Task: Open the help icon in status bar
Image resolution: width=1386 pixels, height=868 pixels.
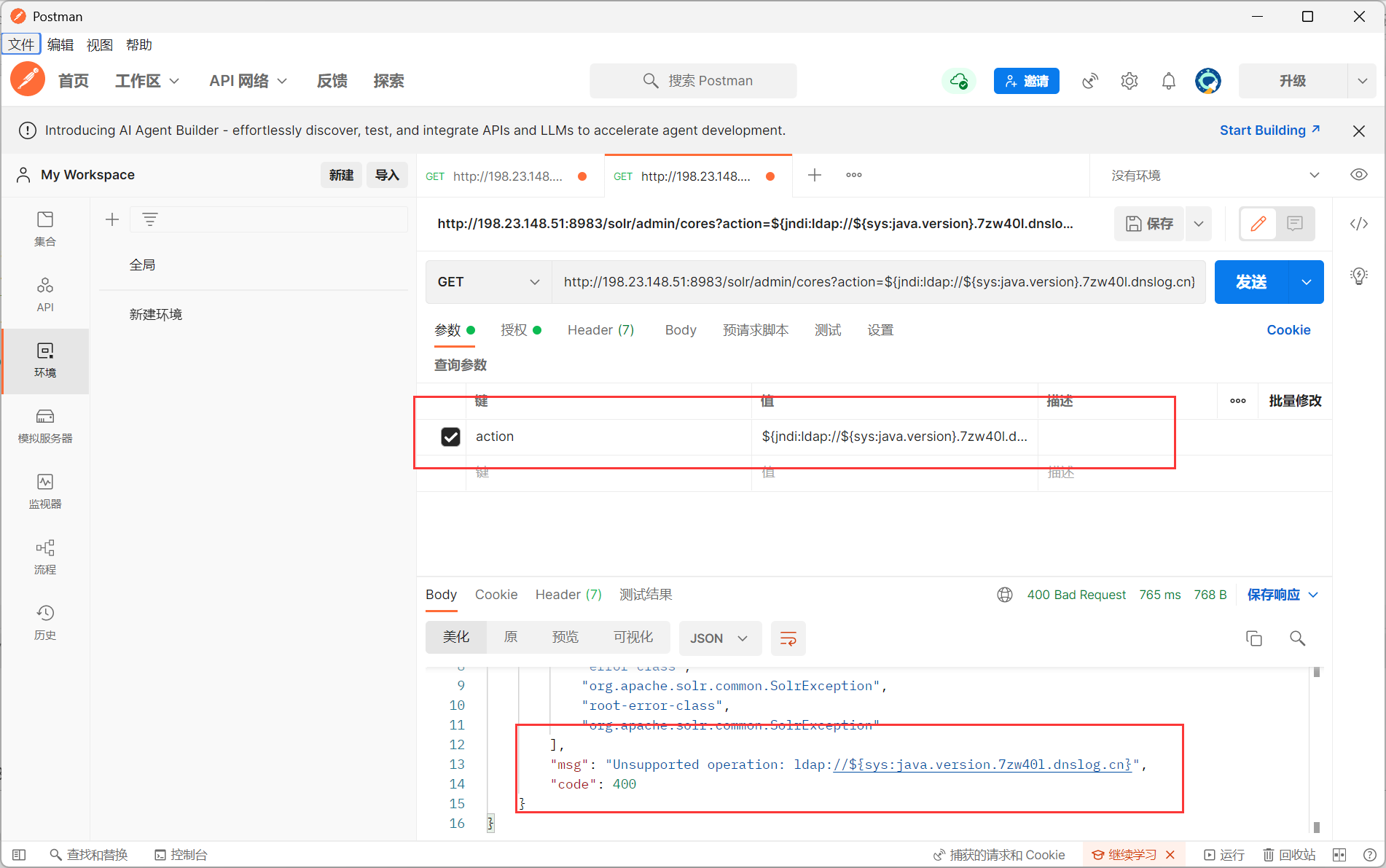Action: tap(1370, 855)
